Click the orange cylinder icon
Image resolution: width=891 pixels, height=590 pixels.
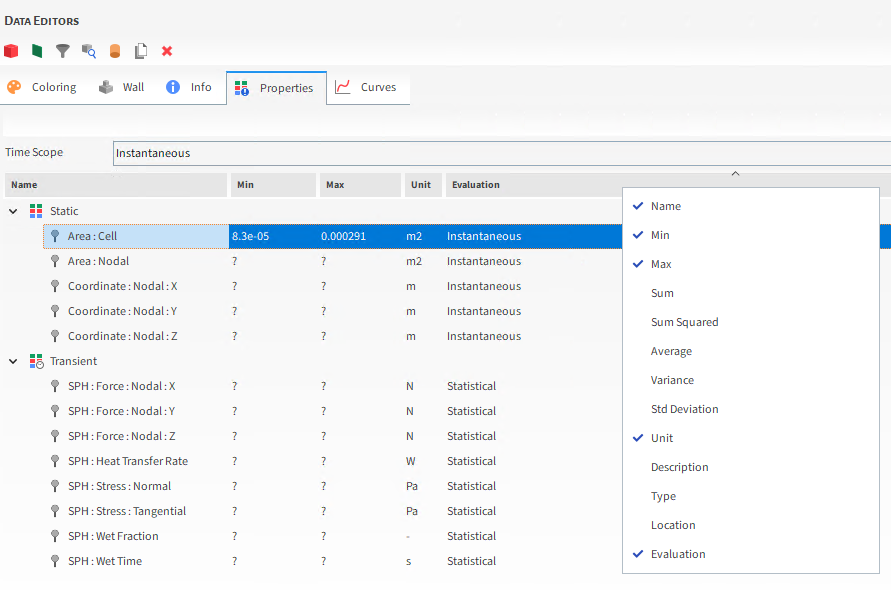[115, 51]
